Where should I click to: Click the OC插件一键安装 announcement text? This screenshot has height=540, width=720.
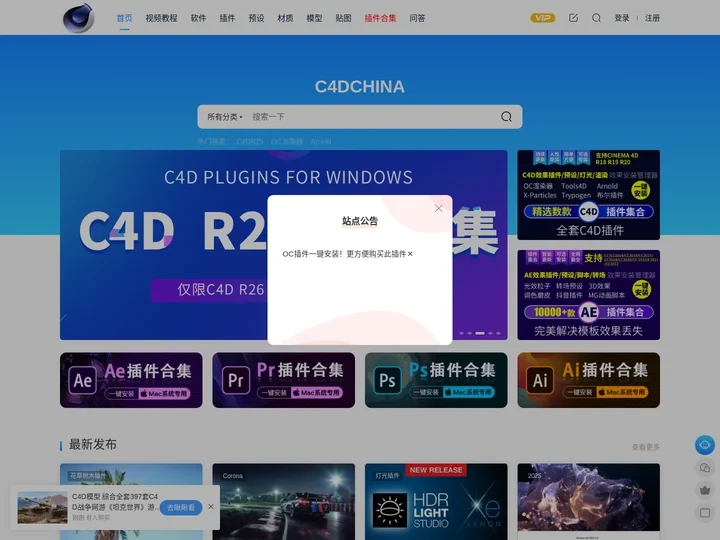(x=347, y=254)
